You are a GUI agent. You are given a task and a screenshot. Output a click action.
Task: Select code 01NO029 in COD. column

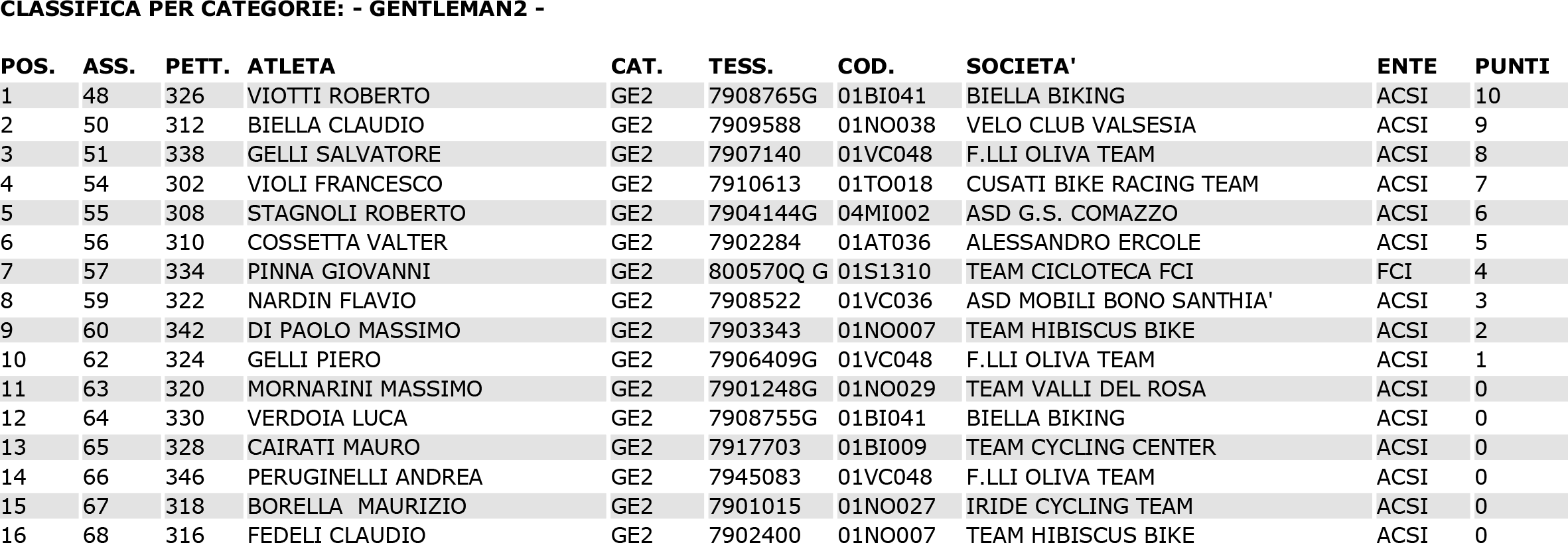(x=887, y=389)
